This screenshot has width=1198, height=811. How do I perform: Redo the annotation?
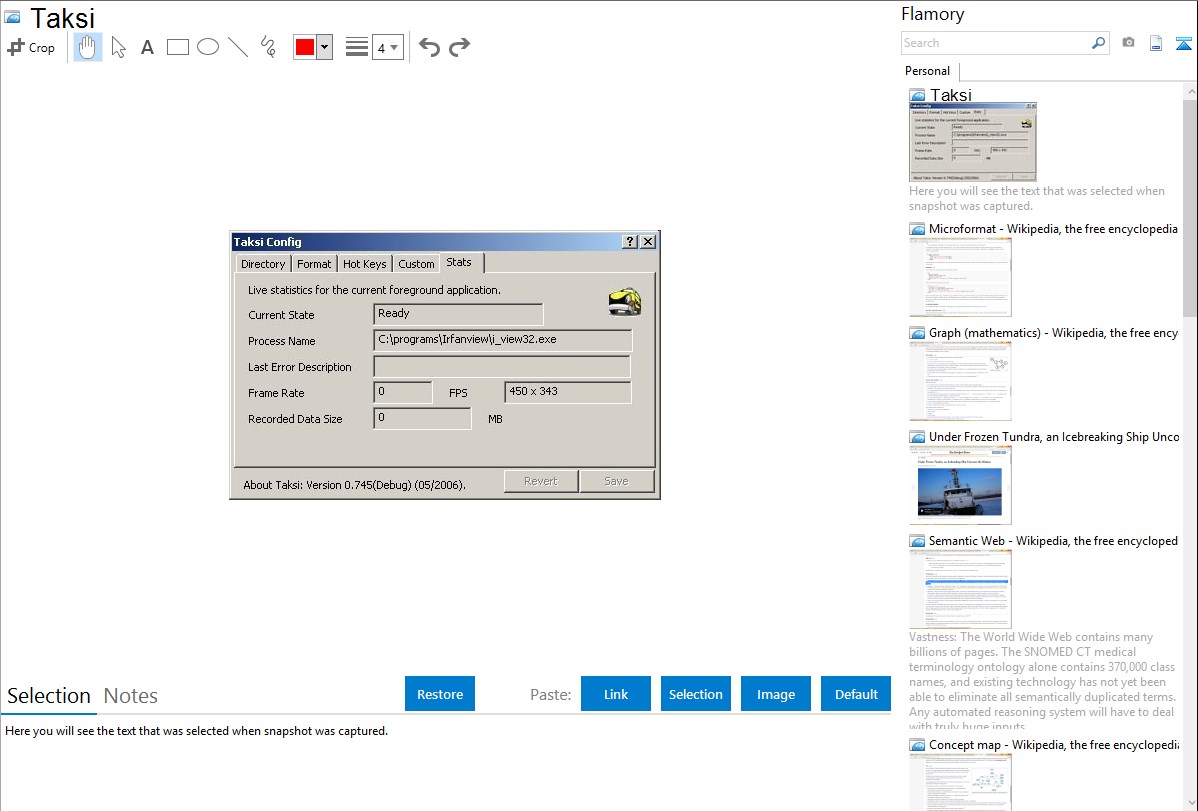click(x=459, y=47)
